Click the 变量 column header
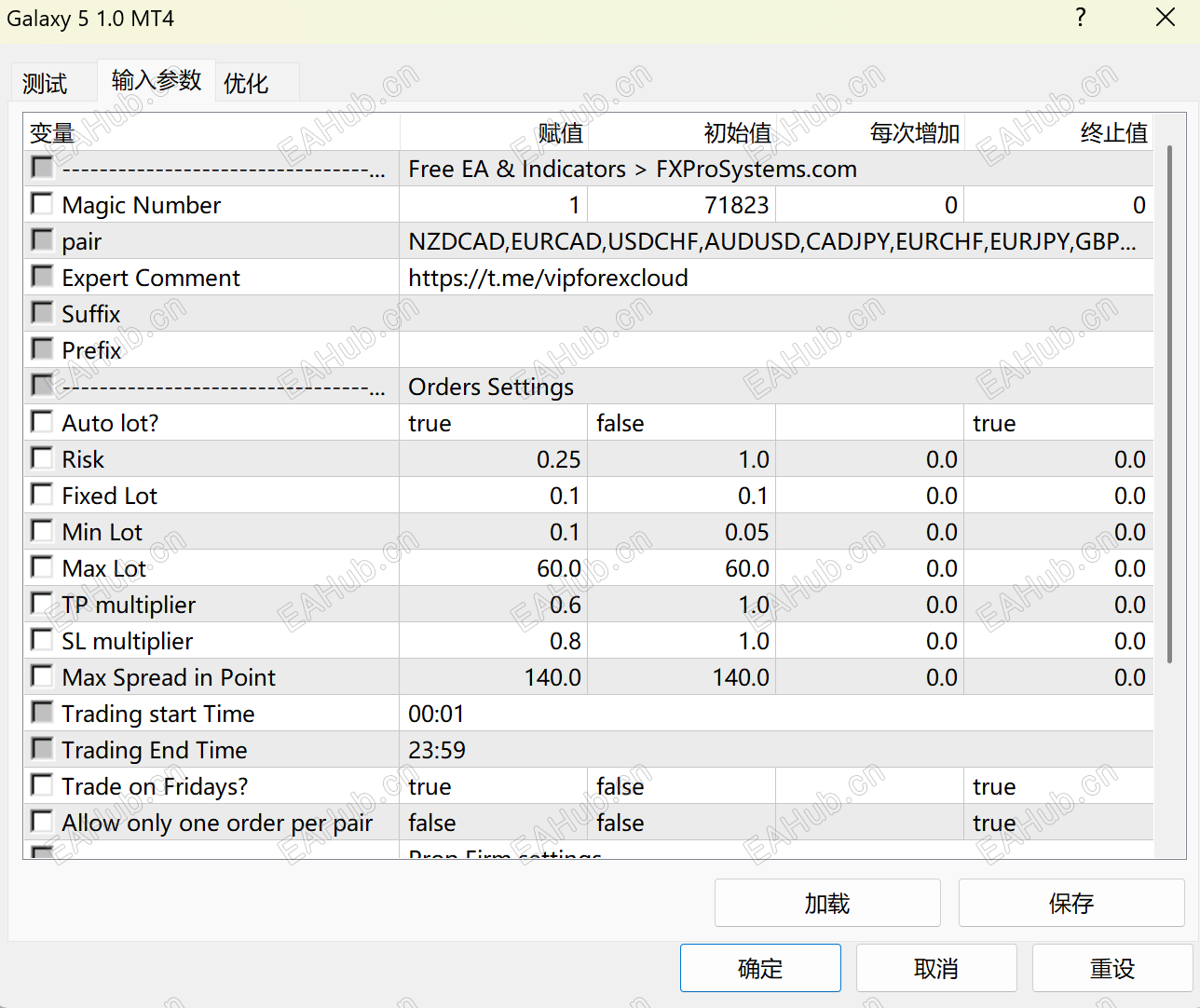Screen dimensions: 1200x1008 [x=211, y=133]
